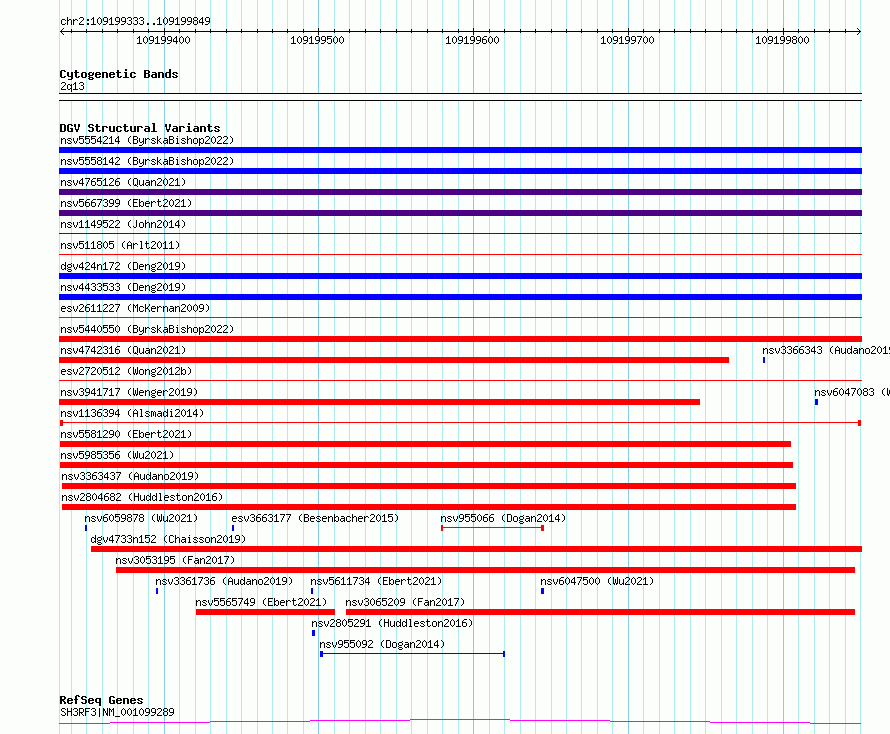
Task: Click the magenta SH3RF3 gene line
Action: [x=460, y=722]
